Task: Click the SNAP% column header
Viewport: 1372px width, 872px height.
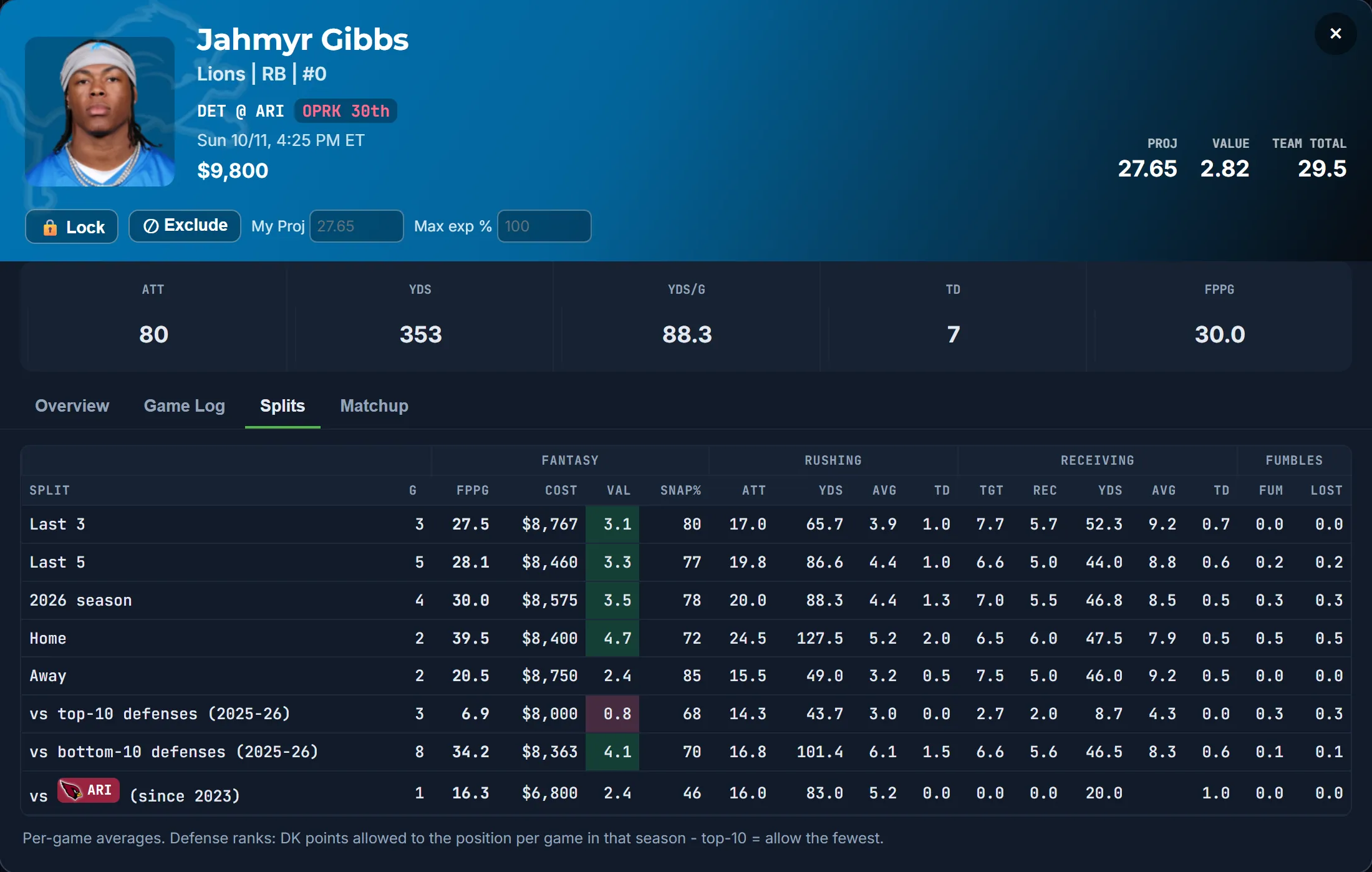Action: 680,490
